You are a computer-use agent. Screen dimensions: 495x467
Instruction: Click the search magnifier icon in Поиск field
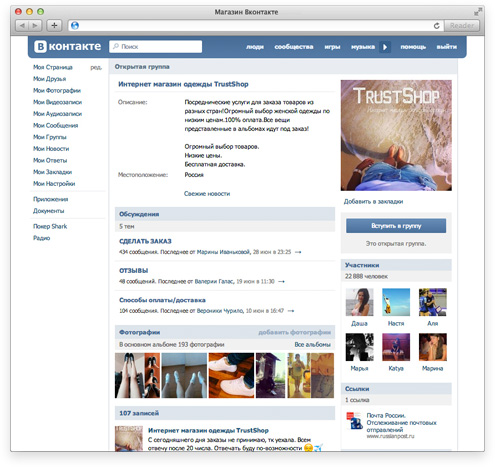116,46
